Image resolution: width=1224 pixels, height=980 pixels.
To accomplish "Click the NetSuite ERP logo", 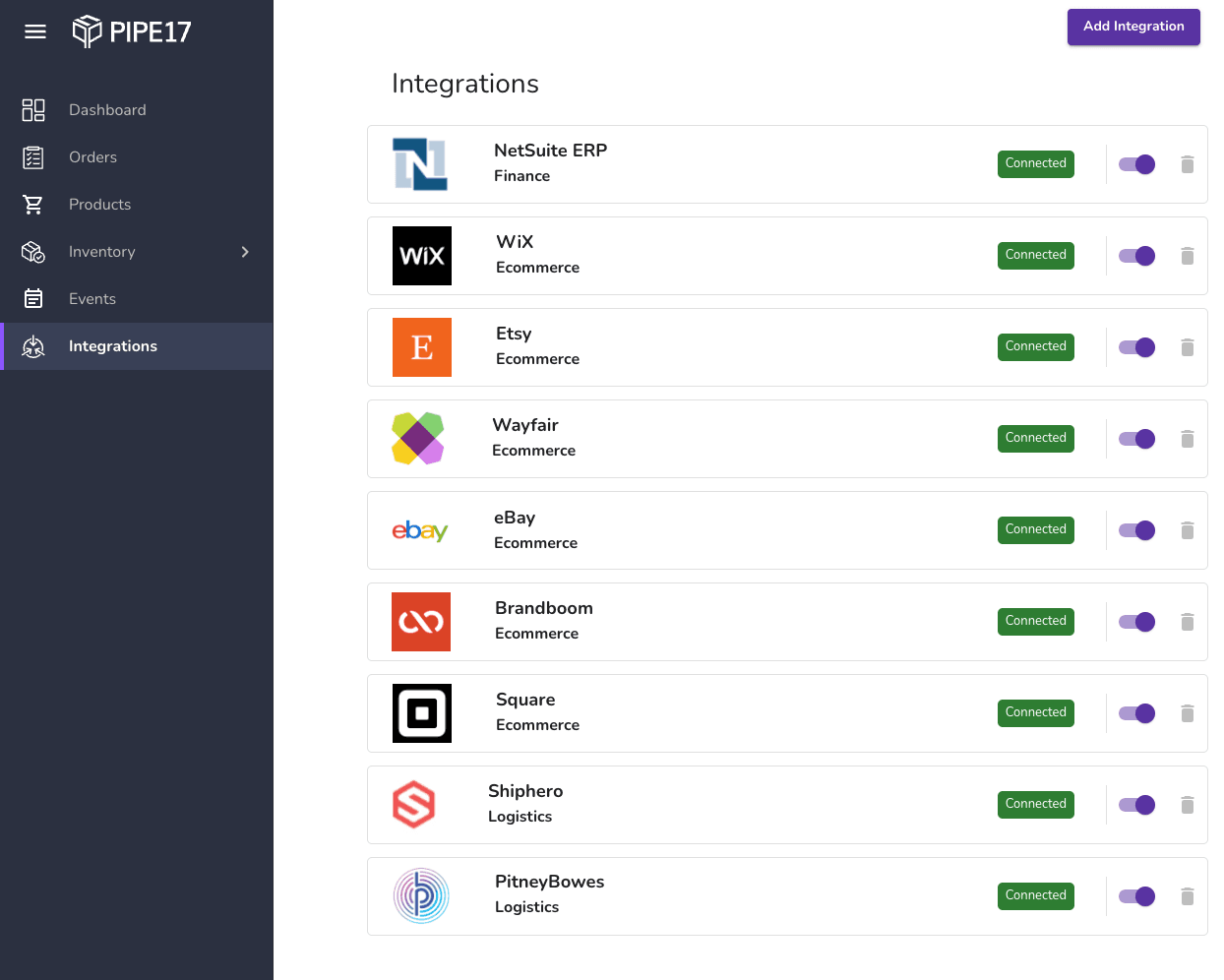I will coord(420,164).
